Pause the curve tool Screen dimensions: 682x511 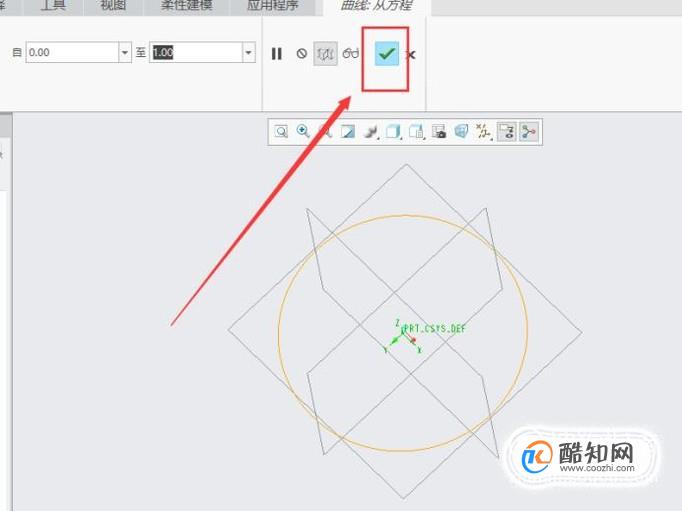(277, 53)
